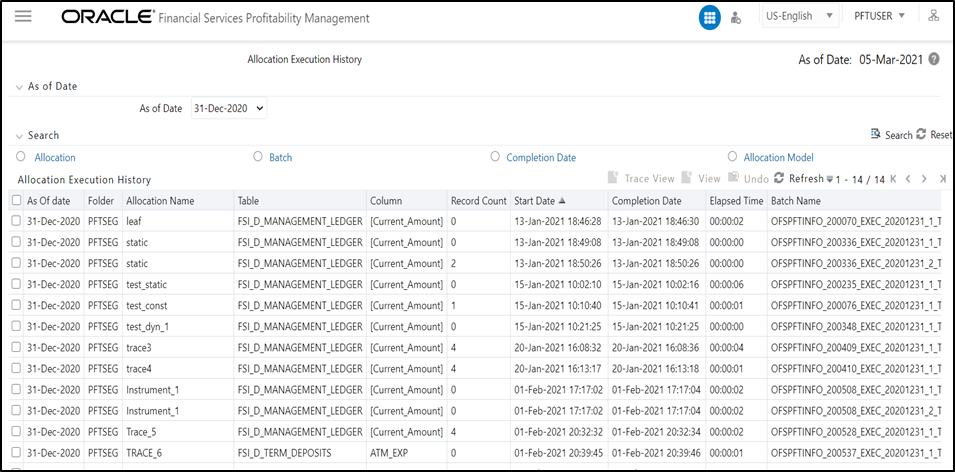Viewport: 955px width, 472px height.
Task: Click the Allocation search link
Action: click(55, 157)
